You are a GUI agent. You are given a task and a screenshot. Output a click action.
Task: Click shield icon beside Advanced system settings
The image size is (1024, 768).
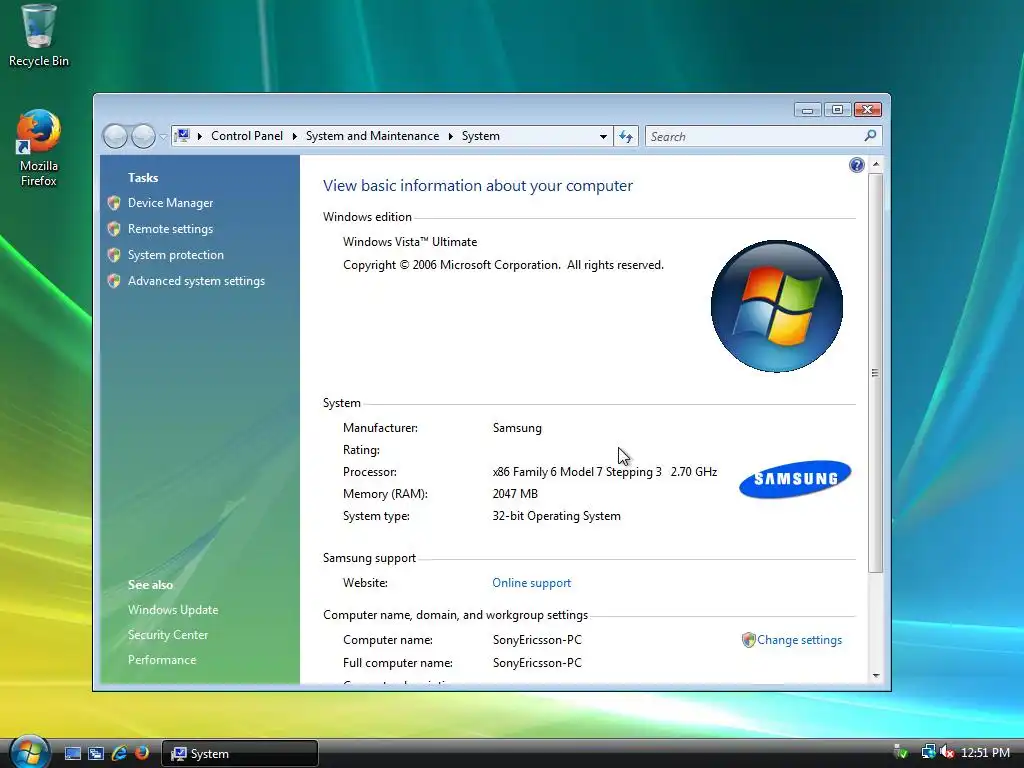(x=114, y=281)
